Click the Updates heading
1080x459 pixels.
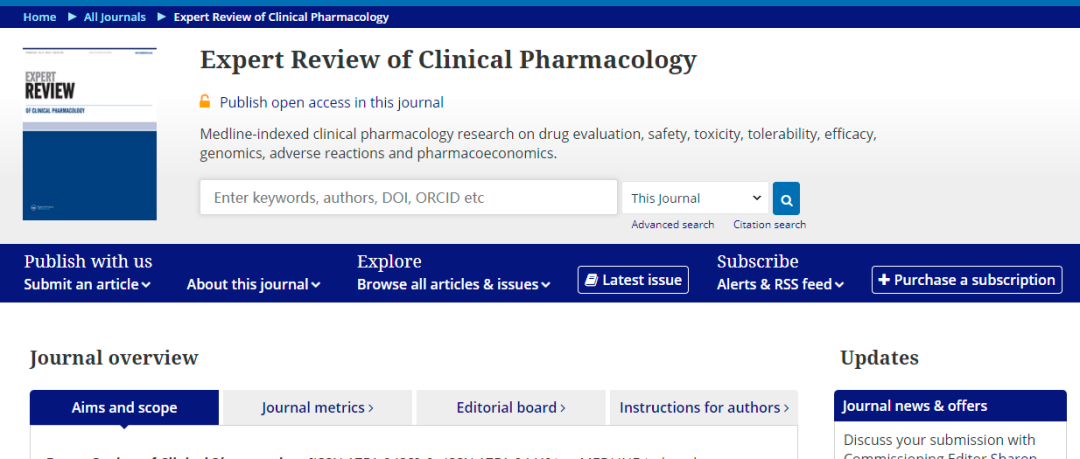coord(879,358)
